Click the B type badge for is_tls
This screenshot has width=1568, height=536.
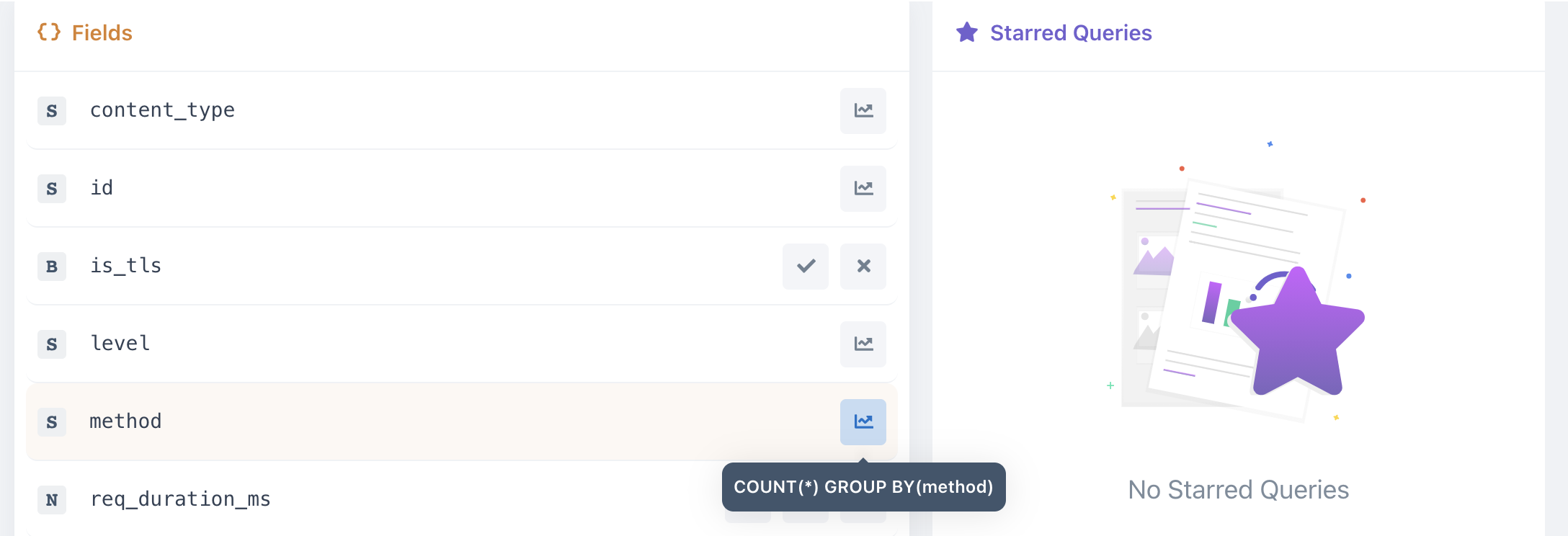pos(52,267)
